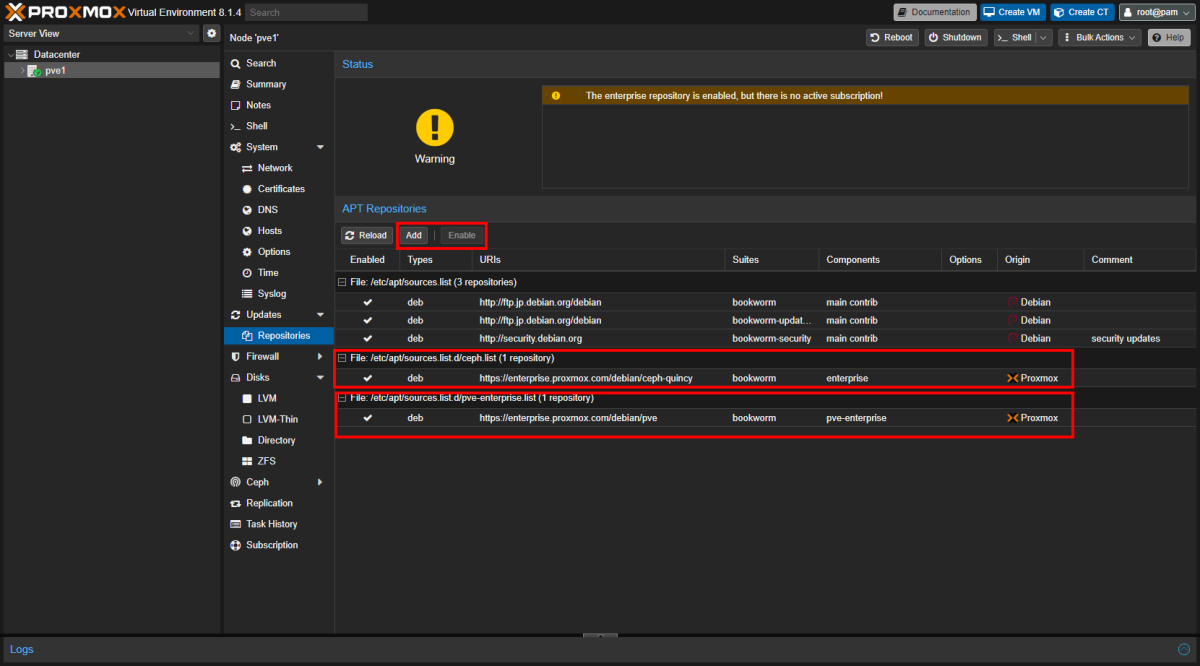Open the Directory storage page
1200x666 pixels.
[x=279, y=440]
